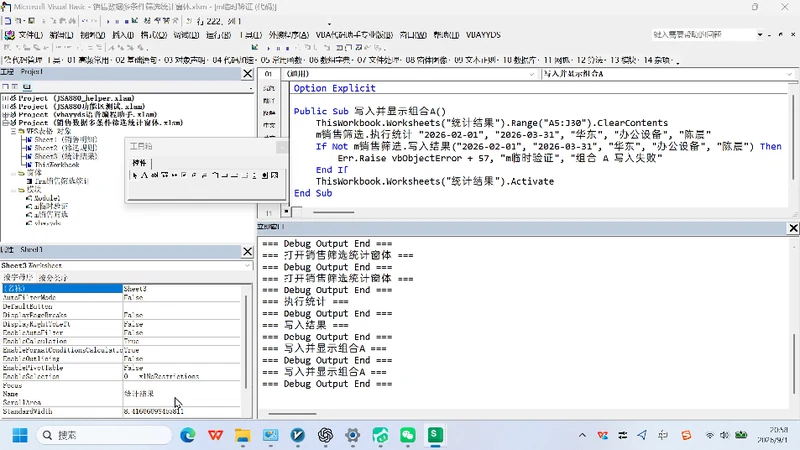
Task: Close the floating toolbox window
Action: point(282,147)
